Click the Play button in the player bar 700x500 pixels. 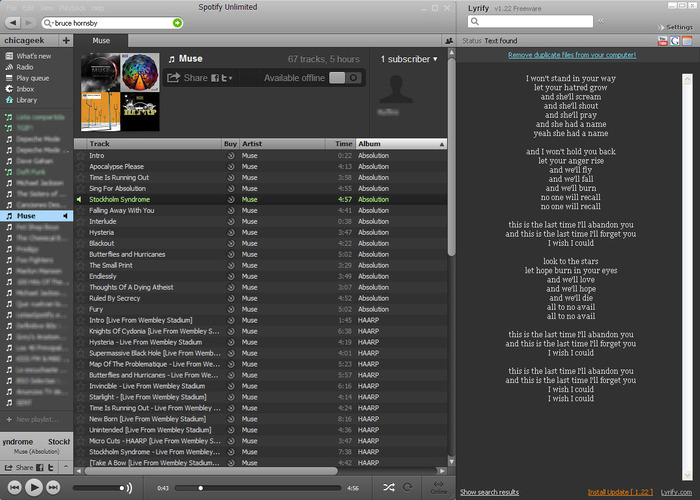pyautogui.click(x=32, y=487)
